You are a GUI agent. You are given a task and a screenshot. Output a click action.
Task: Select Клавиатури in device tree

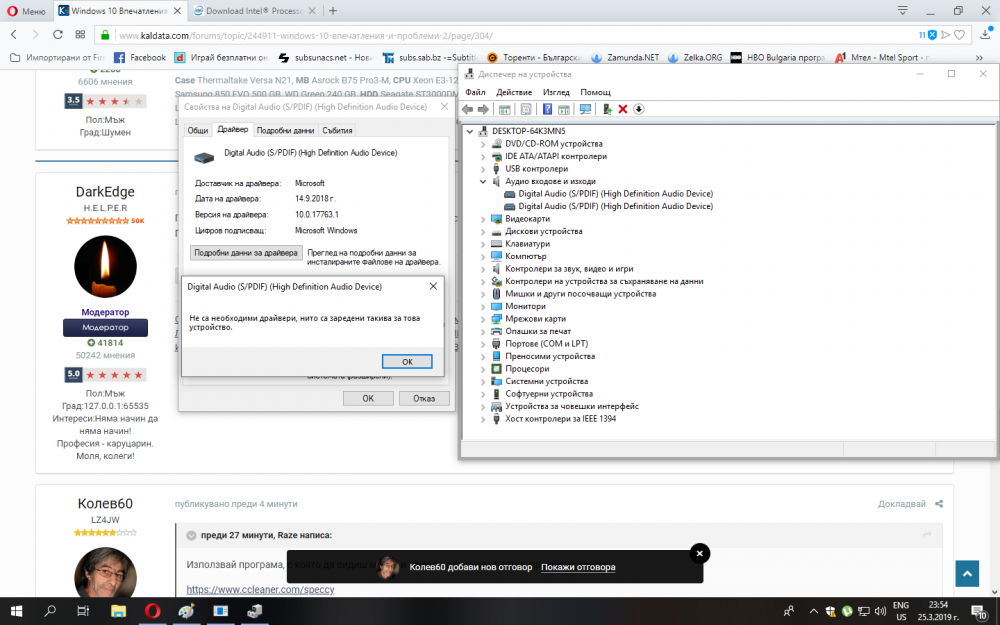click(527, 244)
